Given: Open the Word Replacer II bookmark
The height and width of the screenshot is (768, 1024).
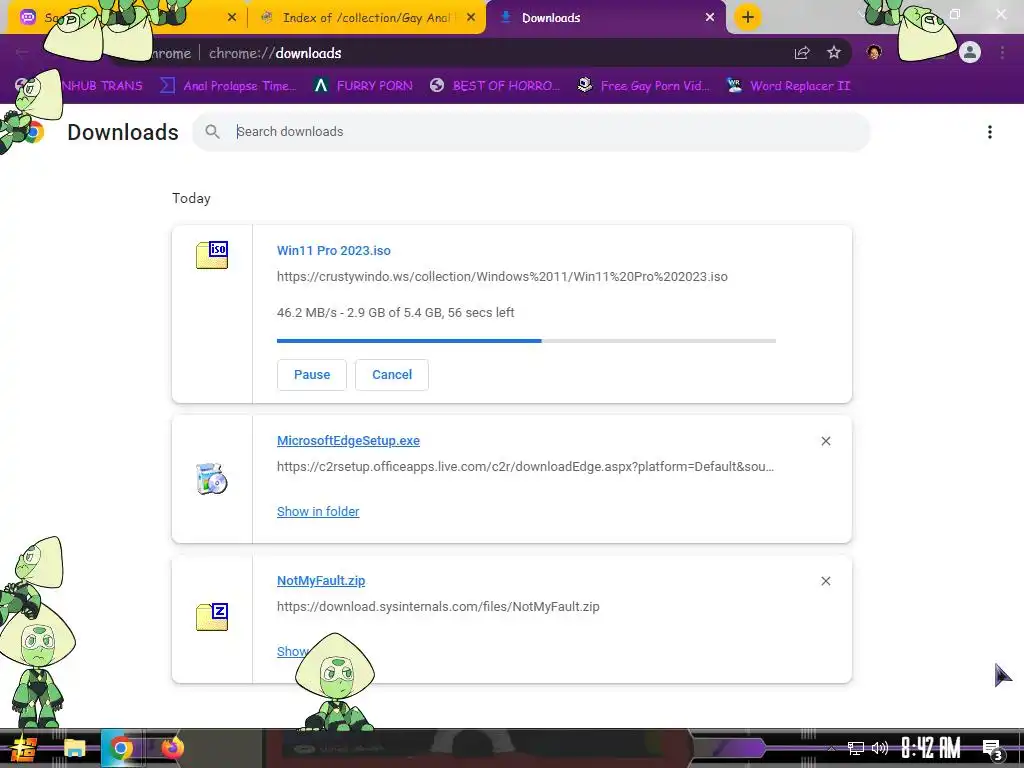Looking at the screenshot, I should click(789, 86).
